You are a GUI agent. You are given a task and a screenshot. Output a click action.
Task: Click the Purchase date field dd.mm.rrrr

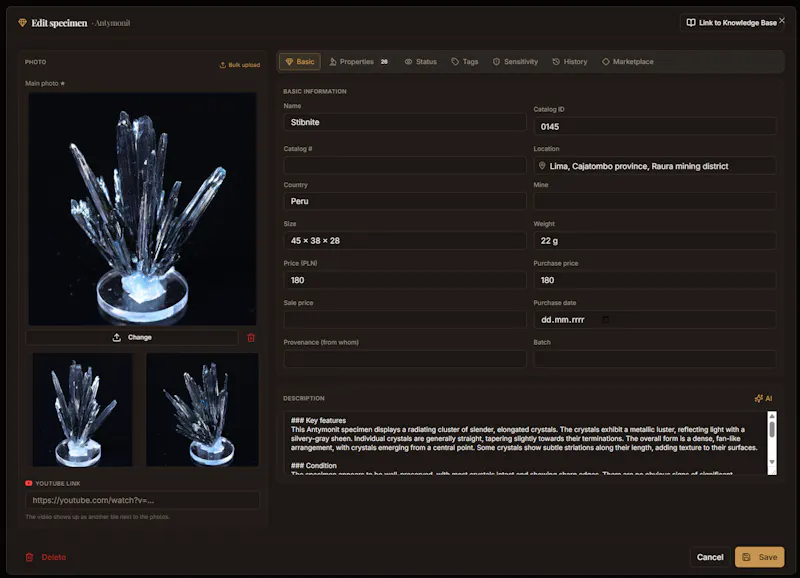pyautogui.click(x=655, y=320)
